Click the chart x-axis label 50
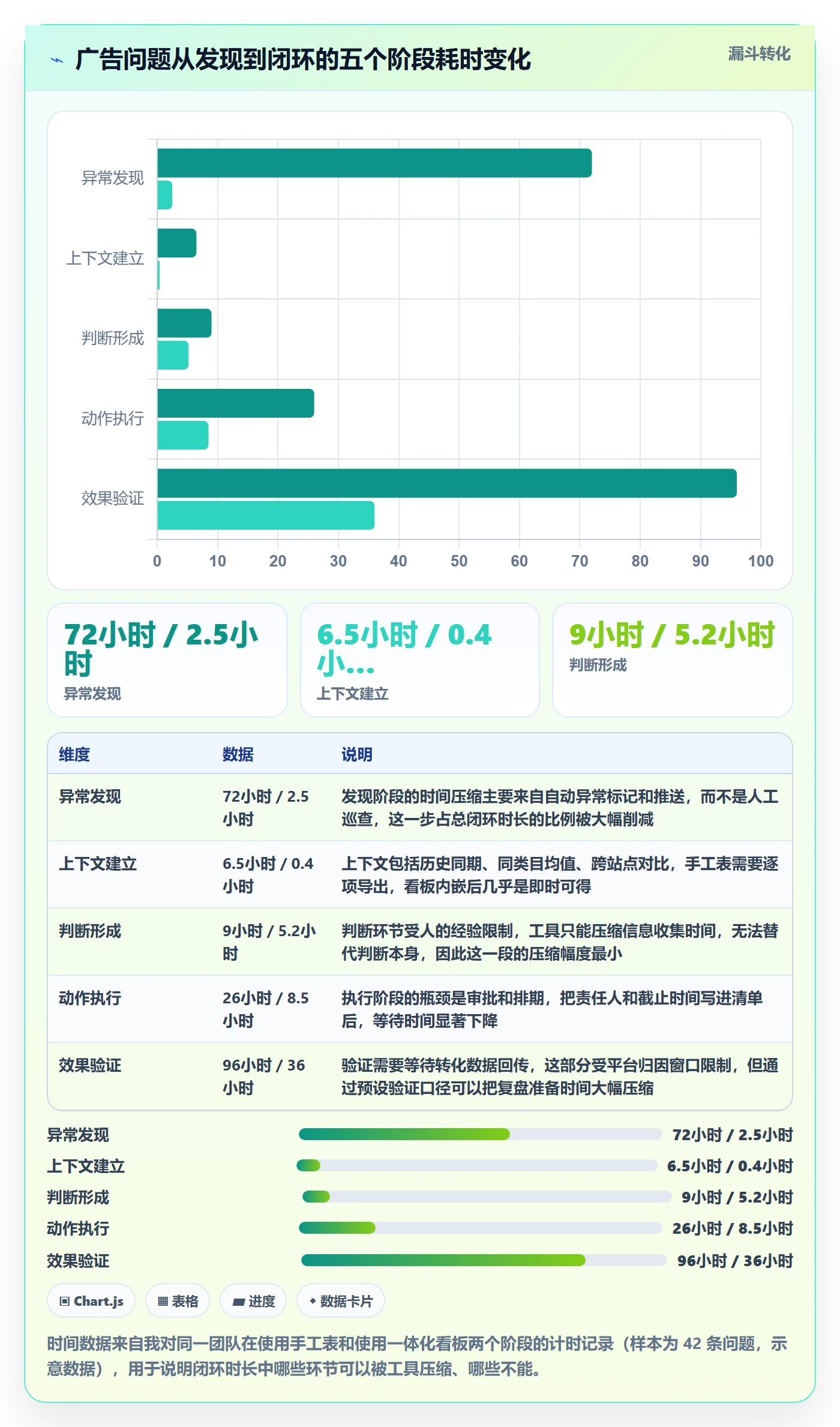Viewport: 840px width, 1427px height. 459,561
